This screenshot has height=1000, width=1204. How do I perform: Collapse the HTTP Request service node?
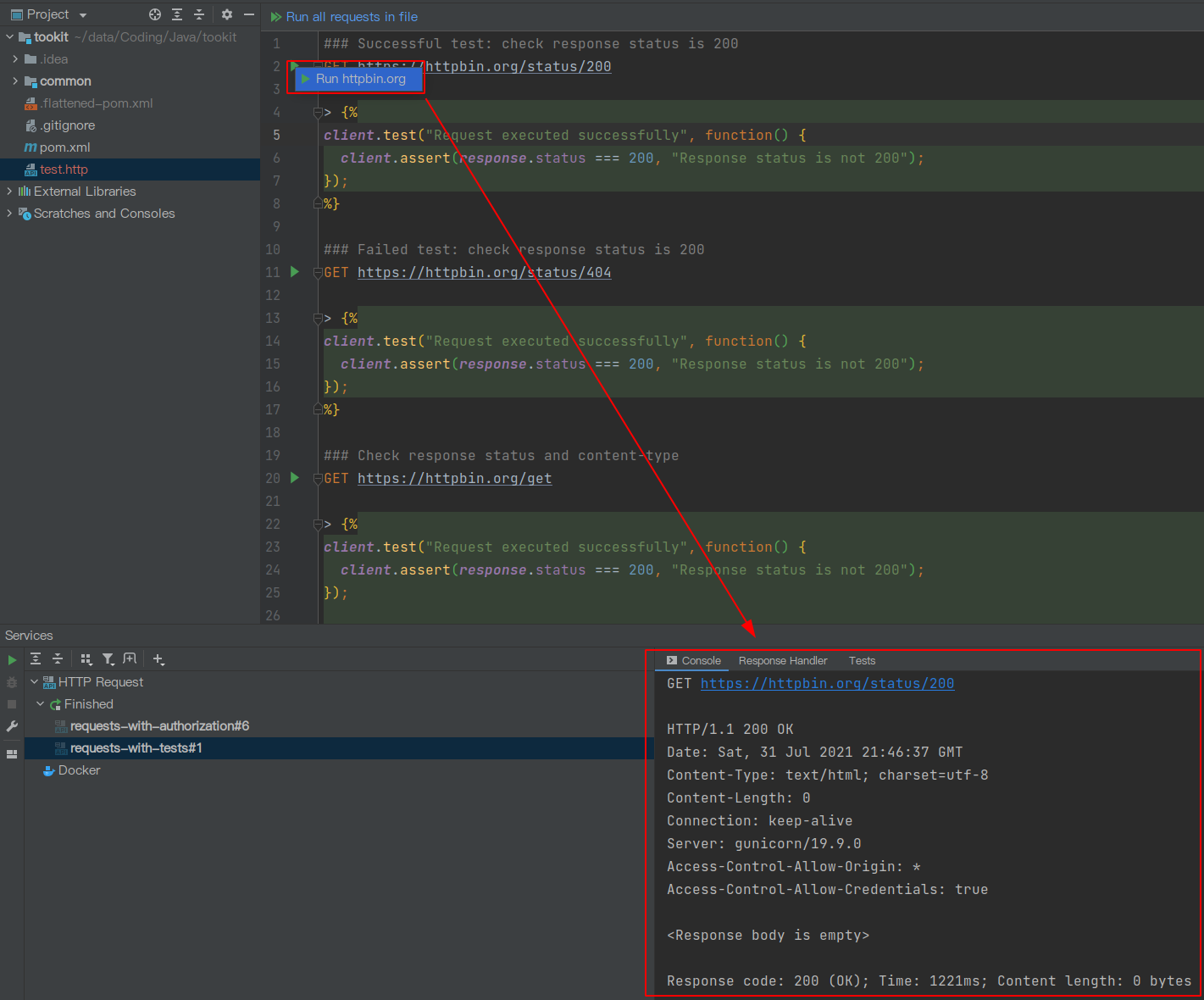click(x=34, y=682)
